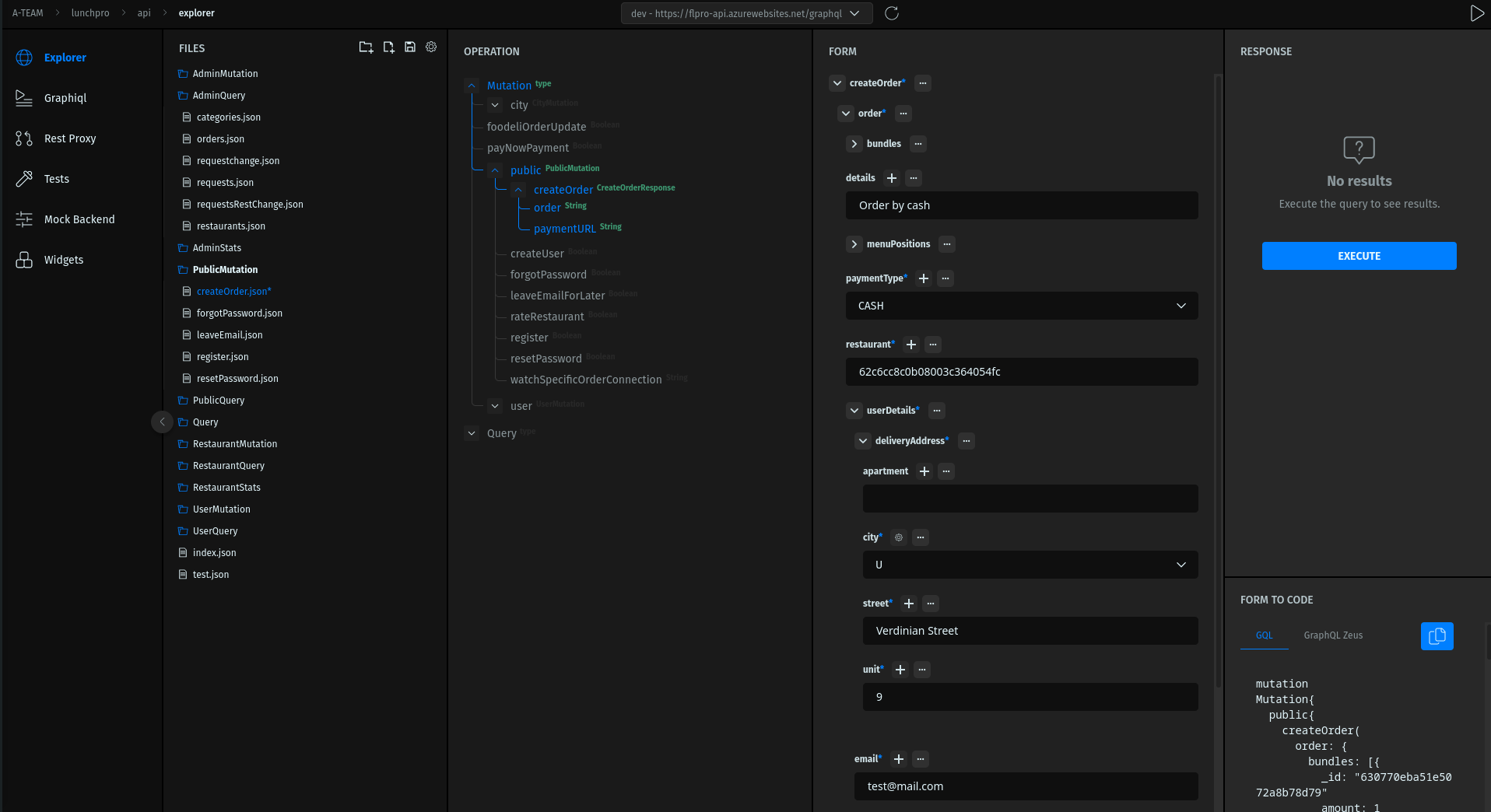Viewport: 1491px width, 812px height.
Task: Collapse the files panel with the arrow handle
Action: click(162, 422)
